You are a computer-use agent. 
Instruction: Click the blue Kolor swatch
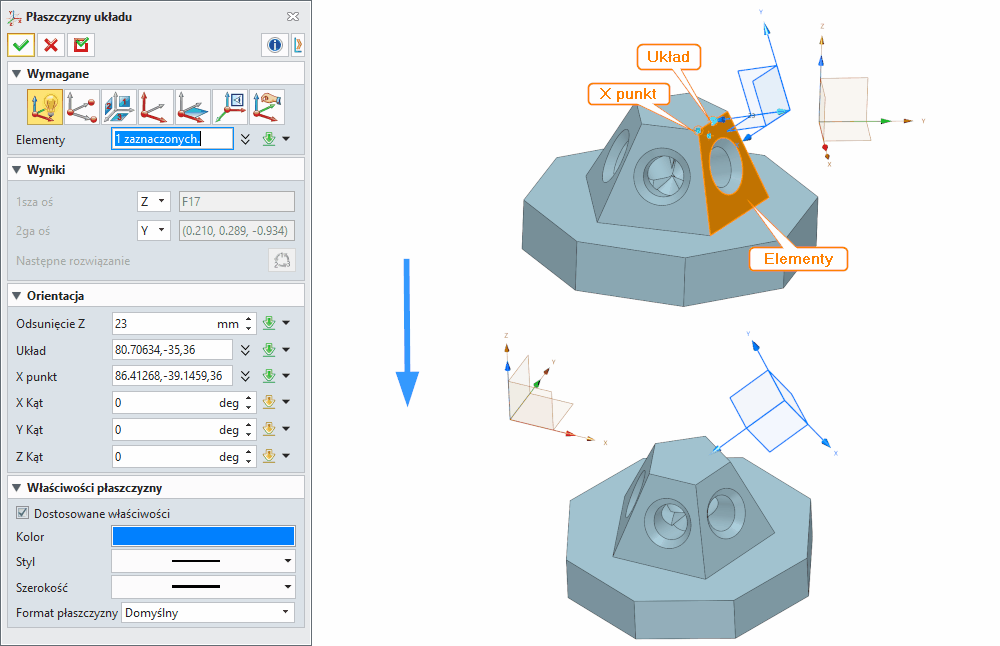203,537
